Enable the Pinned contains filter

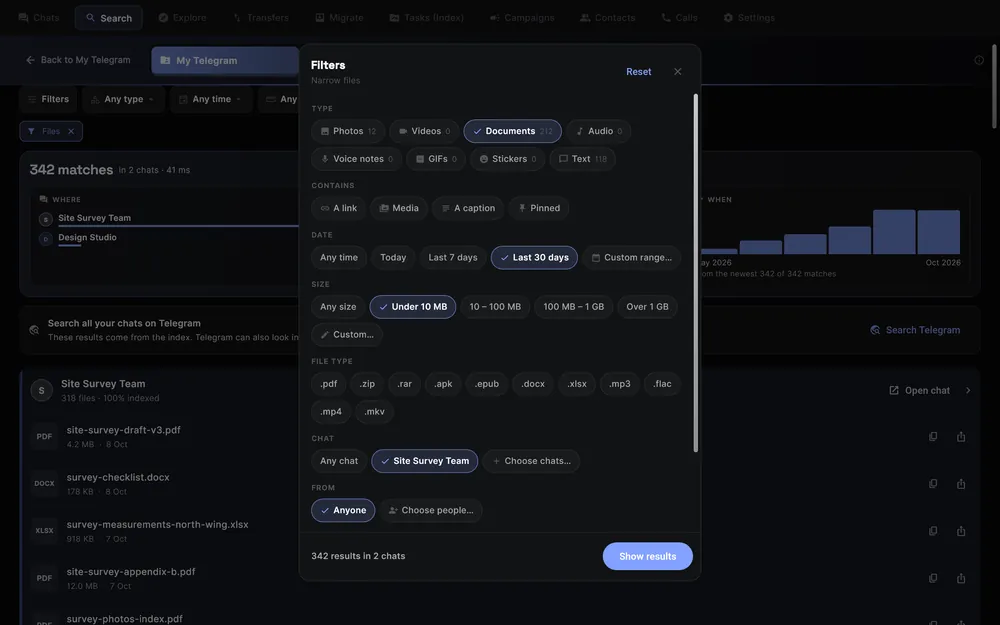(x=539, y=208)
